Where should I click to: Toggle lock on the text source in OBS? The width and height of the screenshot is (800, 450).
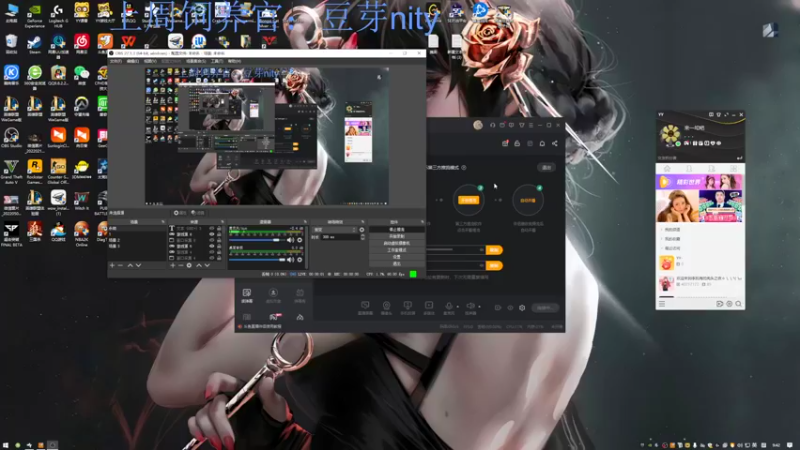point(219,229)
